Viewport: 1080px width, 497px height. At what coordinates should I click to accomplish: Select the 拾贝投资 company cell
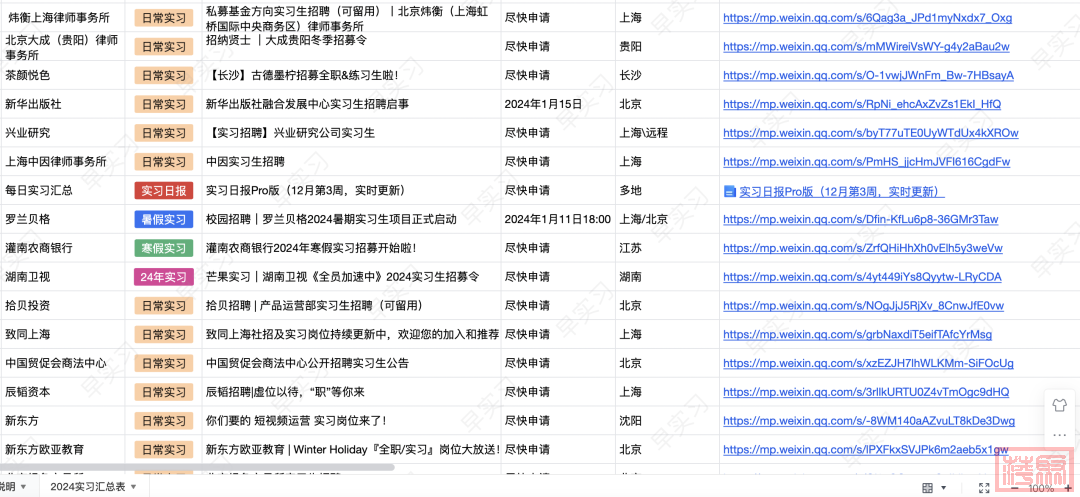click(x=62, y=306)
